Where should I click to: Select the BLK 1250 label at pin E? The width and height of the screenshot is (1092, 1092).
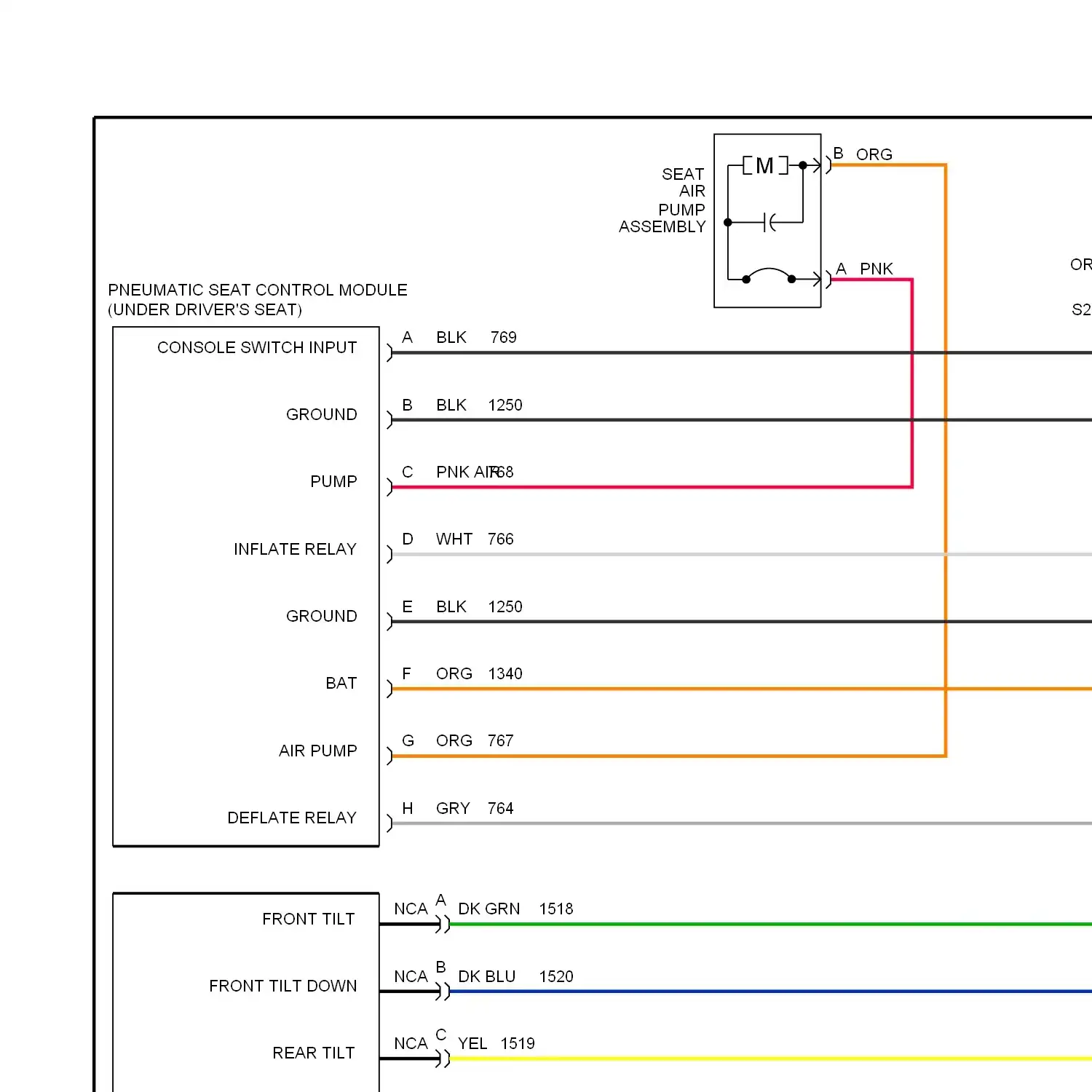pyautogui.click(x=479, y=606)
